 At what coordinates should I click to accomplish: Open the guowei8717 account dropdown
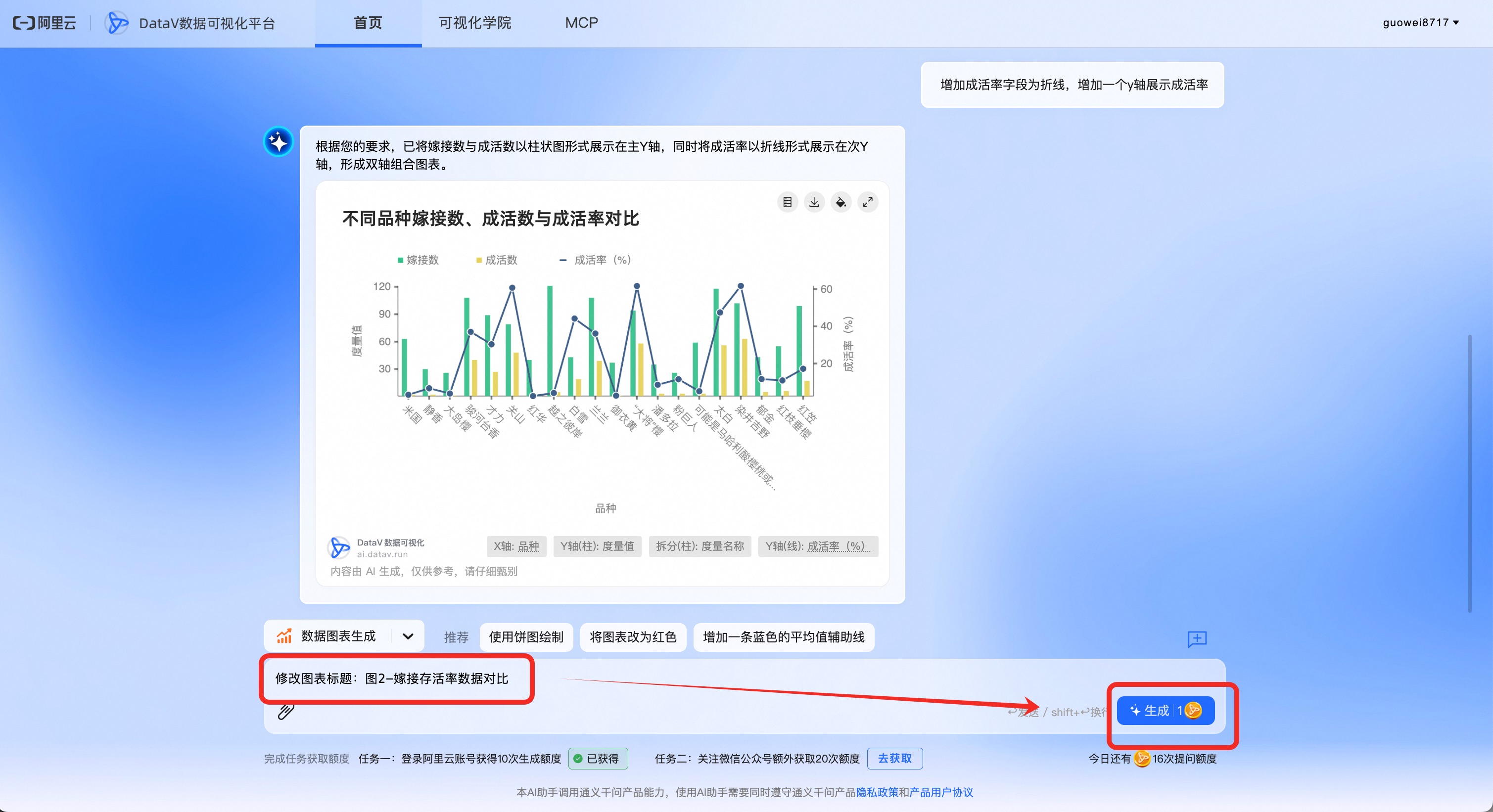click(1421, 23)
